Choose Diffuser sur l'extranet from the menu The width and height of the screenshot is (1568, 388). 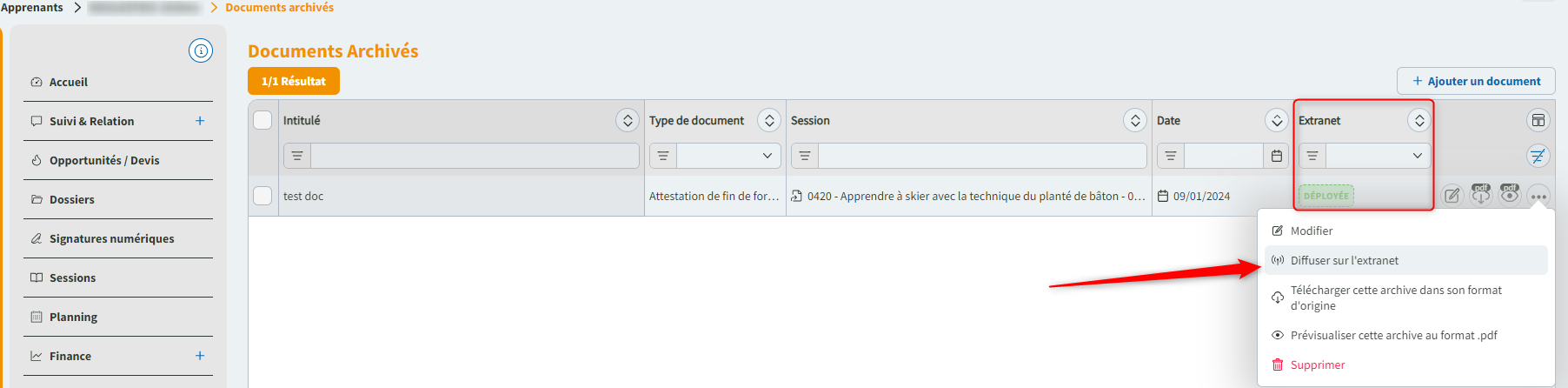1345,260
